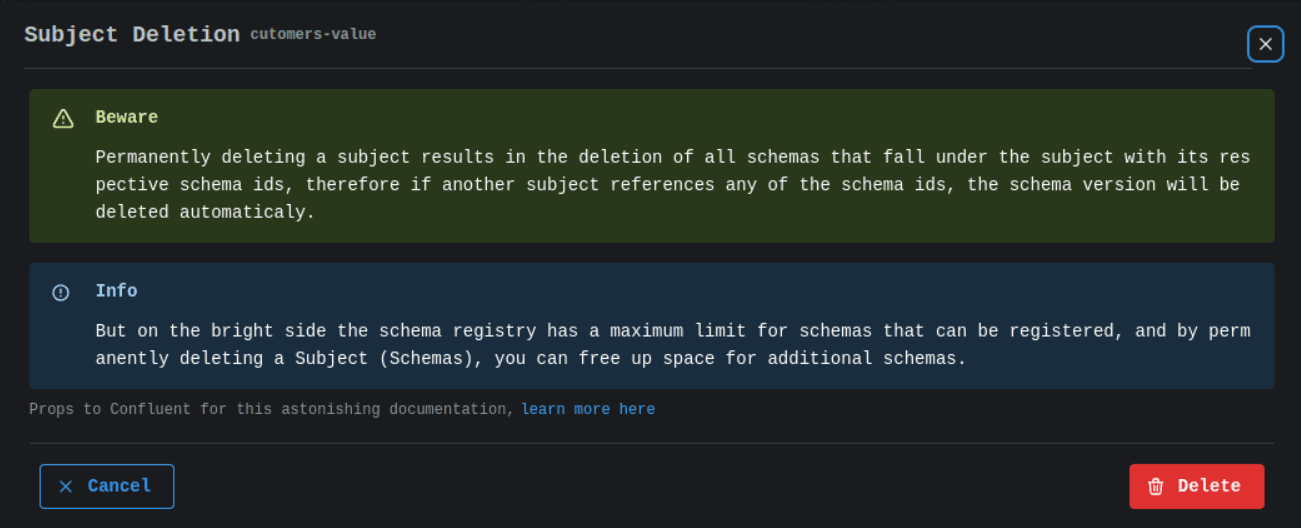Click the trash can icon on Delete
This screenshot has width=1301, height=528.
pos(1156,486)
